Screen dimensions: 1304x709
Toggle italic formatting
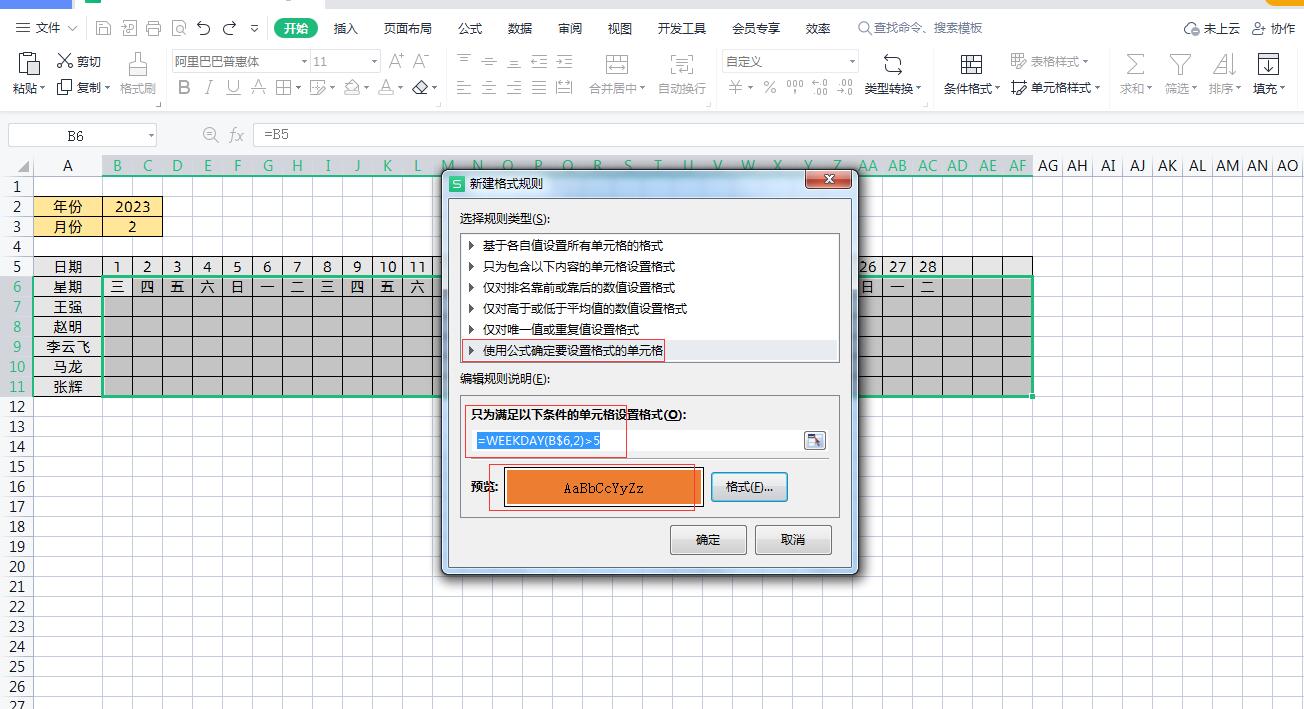(x=207, y=87)
